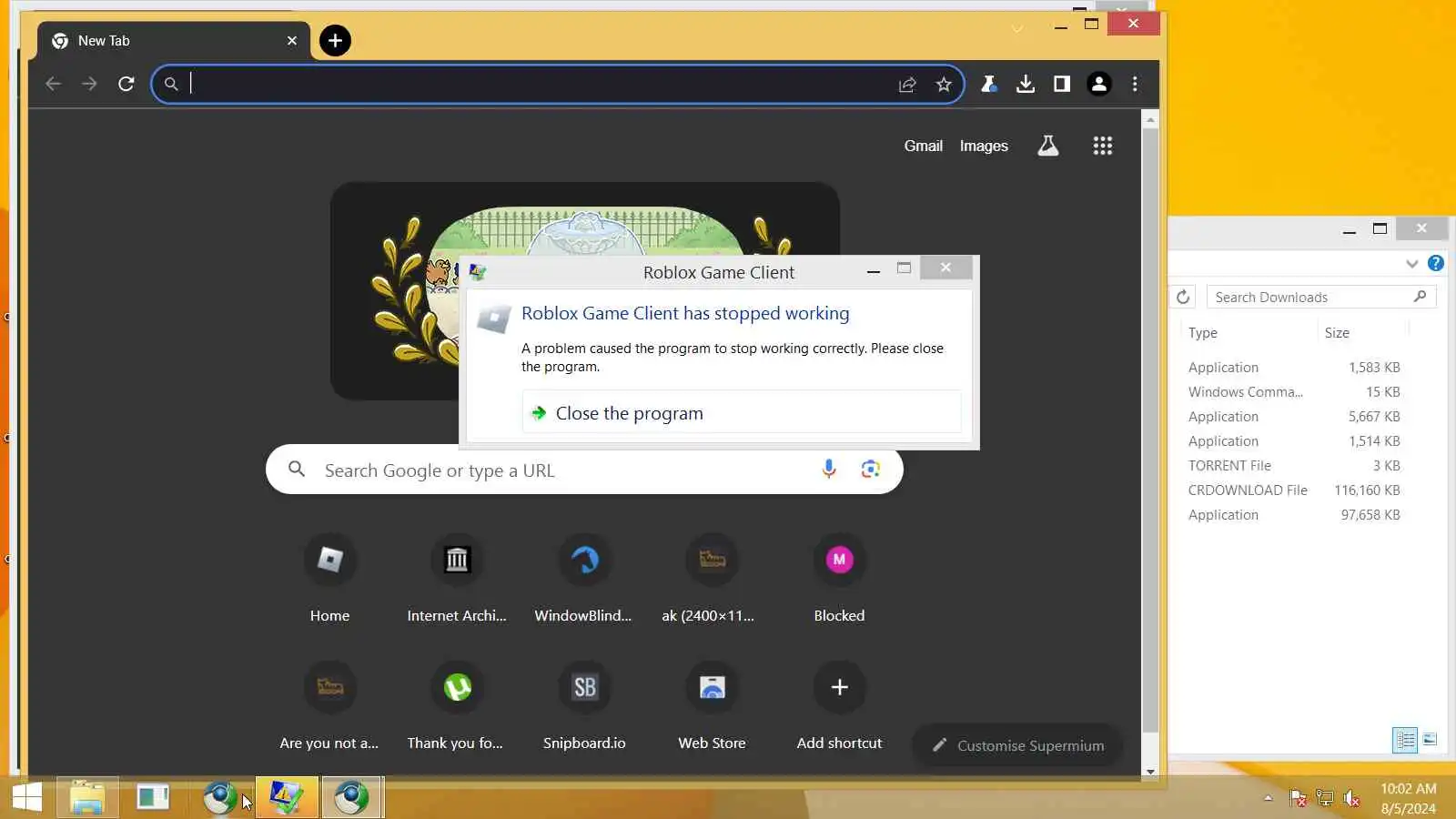Search by image with Google Lens
1456x819 pixels.
[871, 470]
